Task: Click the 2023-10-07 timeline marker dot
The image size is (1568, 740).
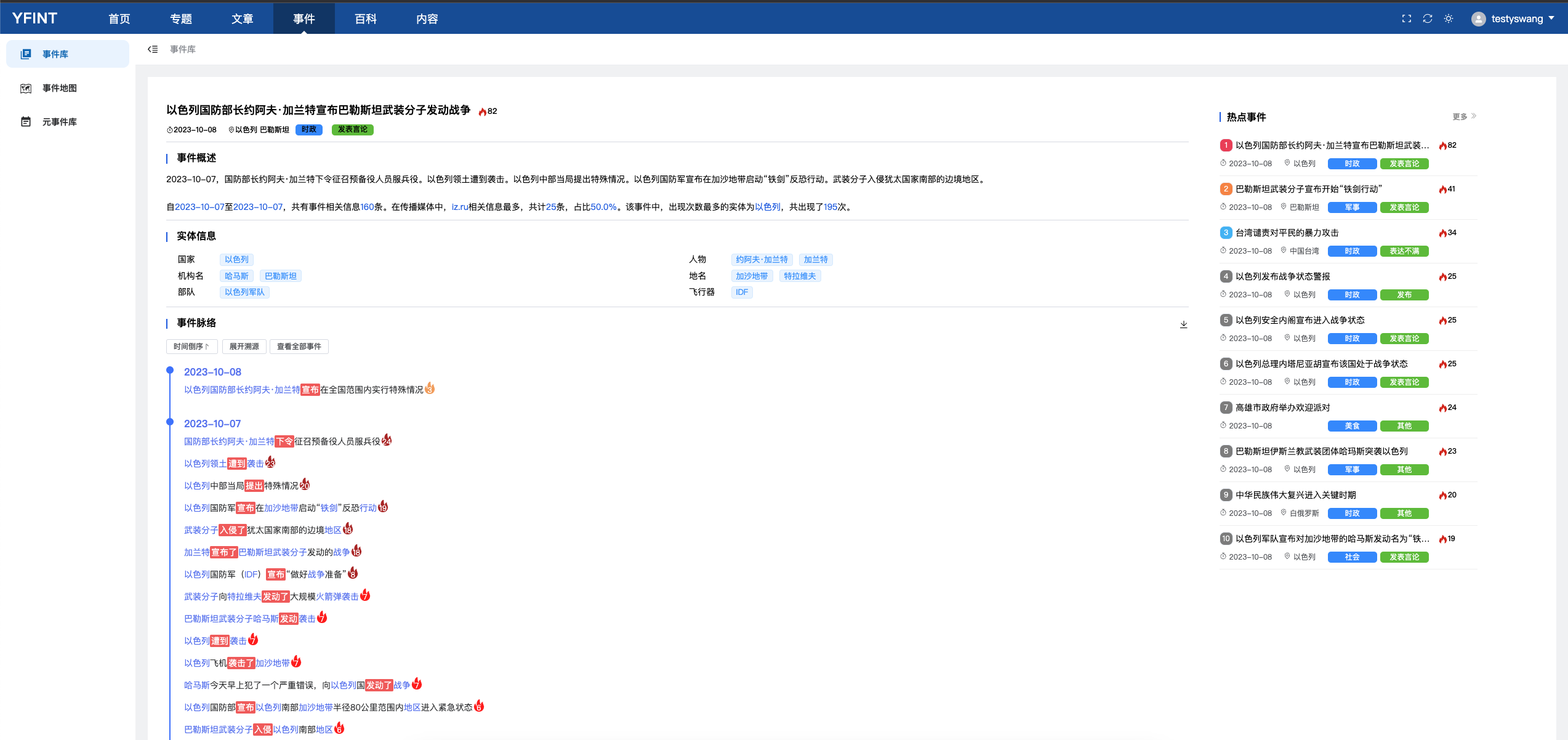Action: pyautogui.click(x=170, y=422)
